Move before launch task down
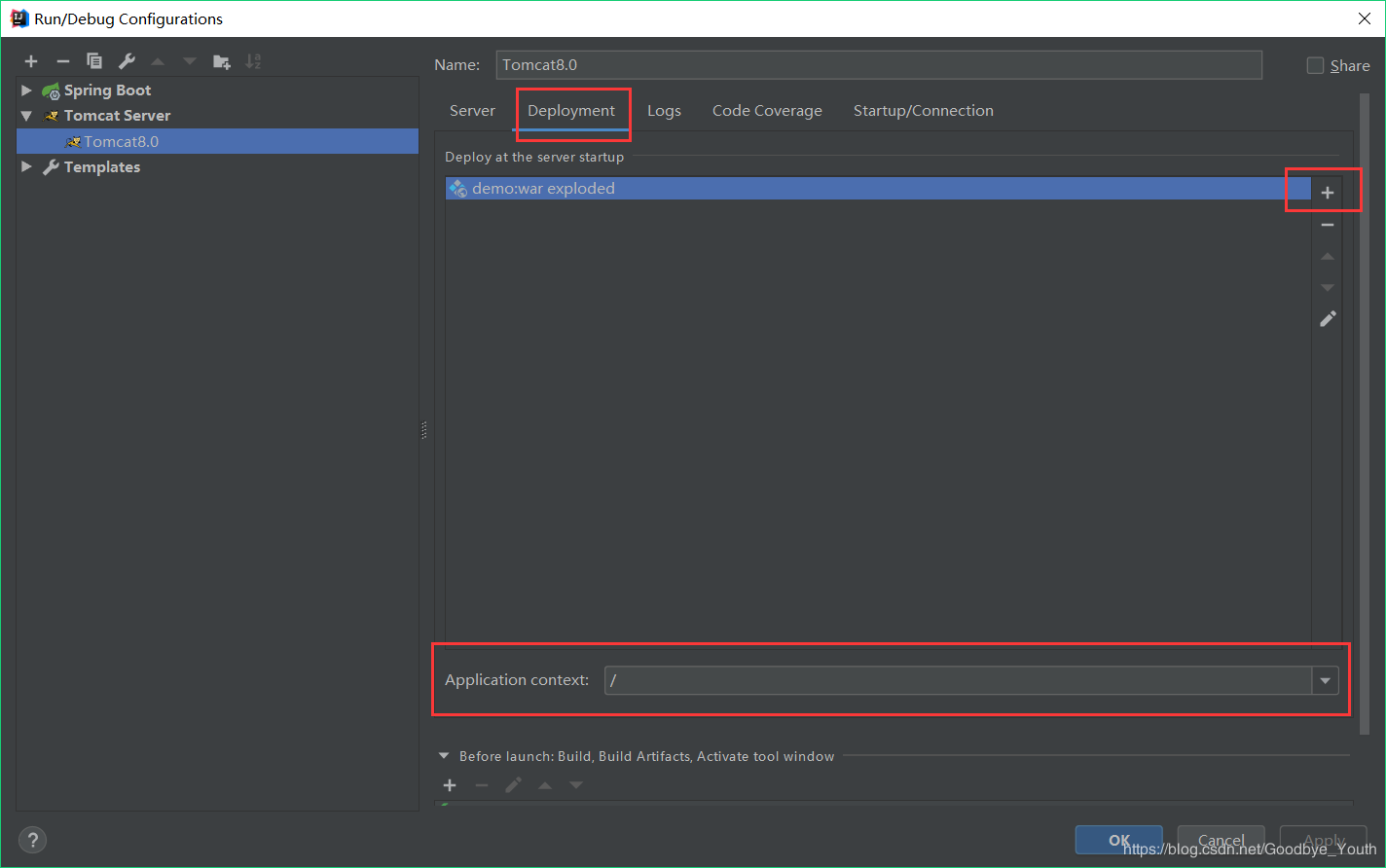 [x=576, y=785]
